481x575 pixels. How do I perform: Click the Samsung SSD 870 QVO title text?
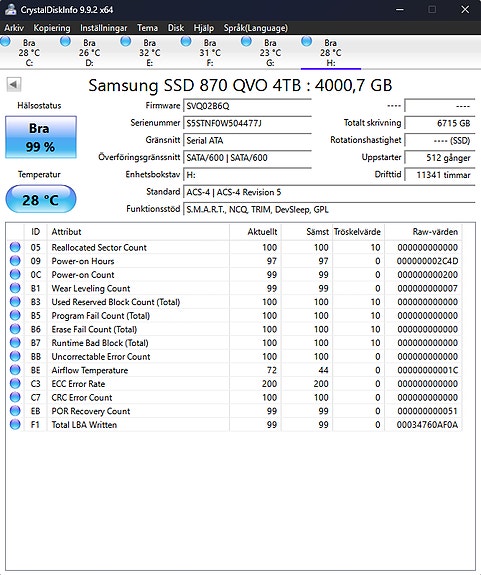(x=240, y=85)
